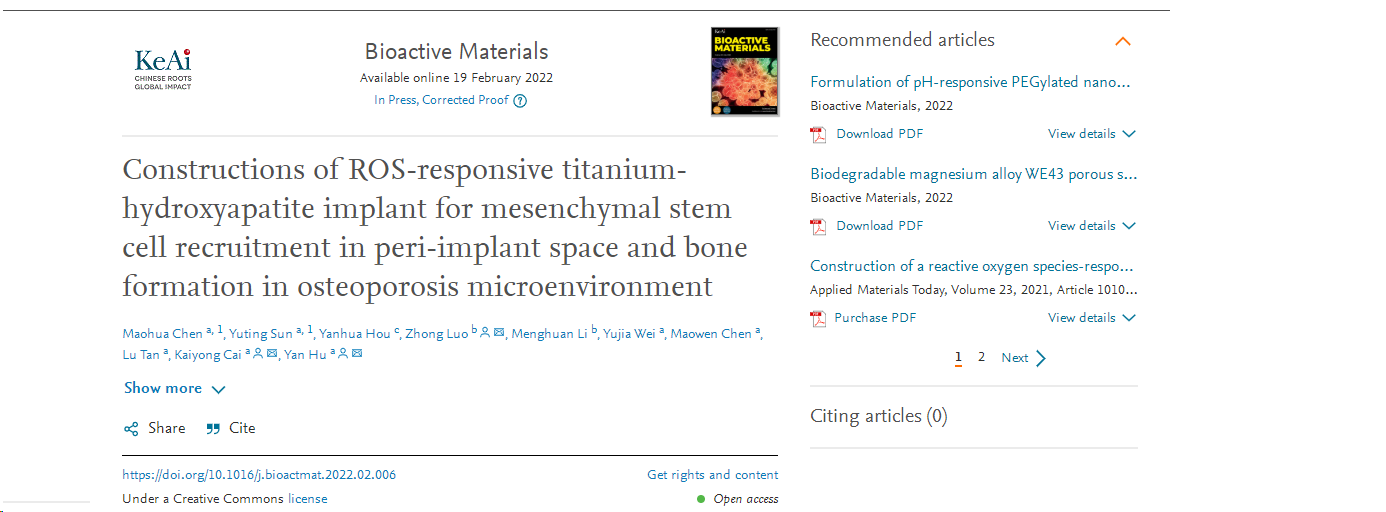
Task: Select page 1 of recommended articles
Action: coord(958,357)
